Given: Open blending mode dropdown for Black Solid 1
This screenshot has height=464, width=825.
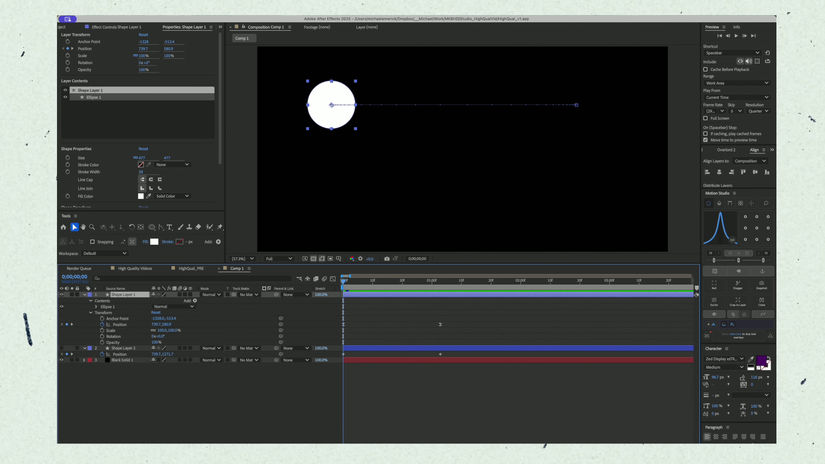Looking at the screenshot, I should tap(212, 360).
